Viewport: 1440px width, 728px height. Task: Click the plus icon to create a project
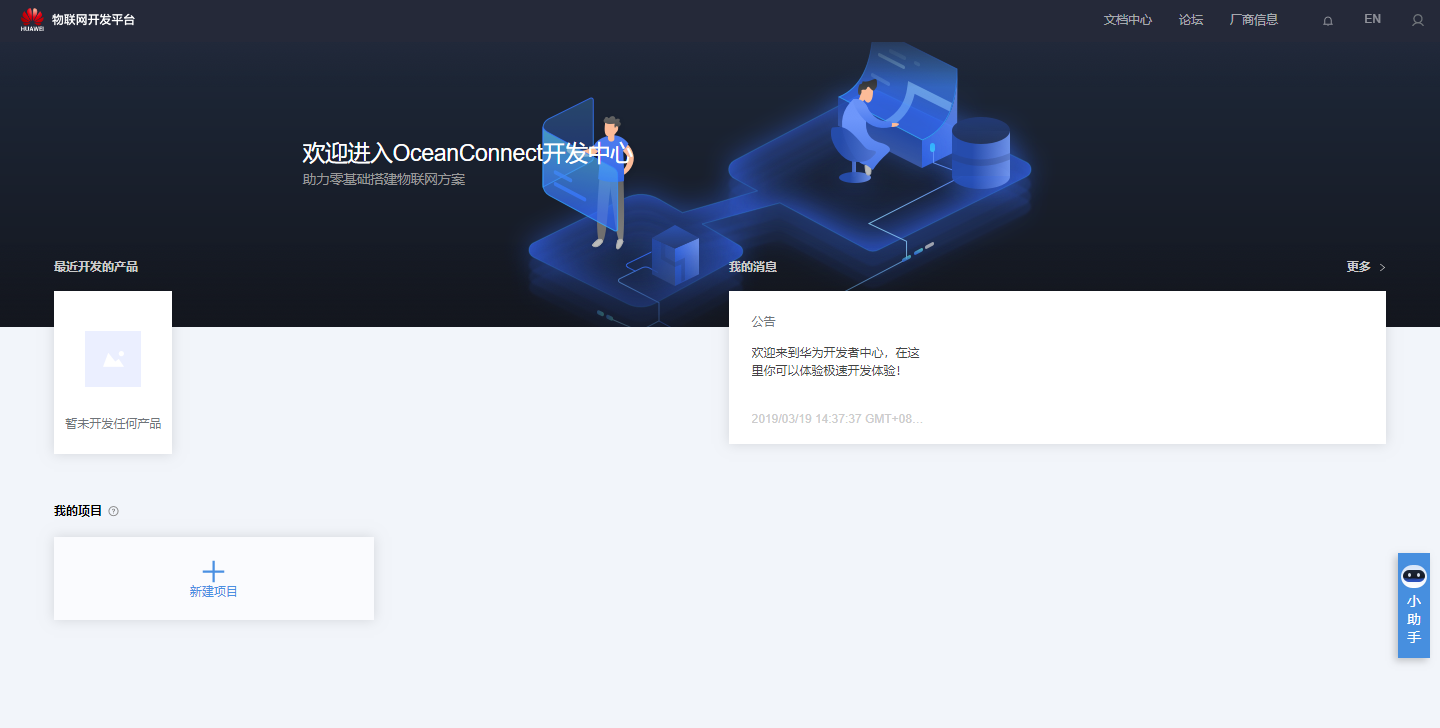(213, 571)
